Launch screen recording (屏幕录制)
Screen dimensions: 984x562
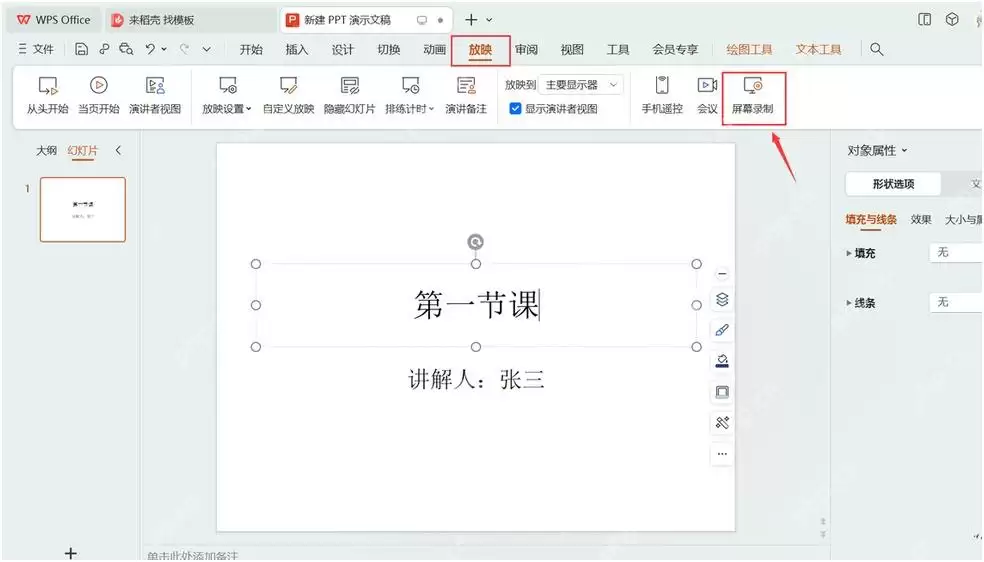[752, 95]
